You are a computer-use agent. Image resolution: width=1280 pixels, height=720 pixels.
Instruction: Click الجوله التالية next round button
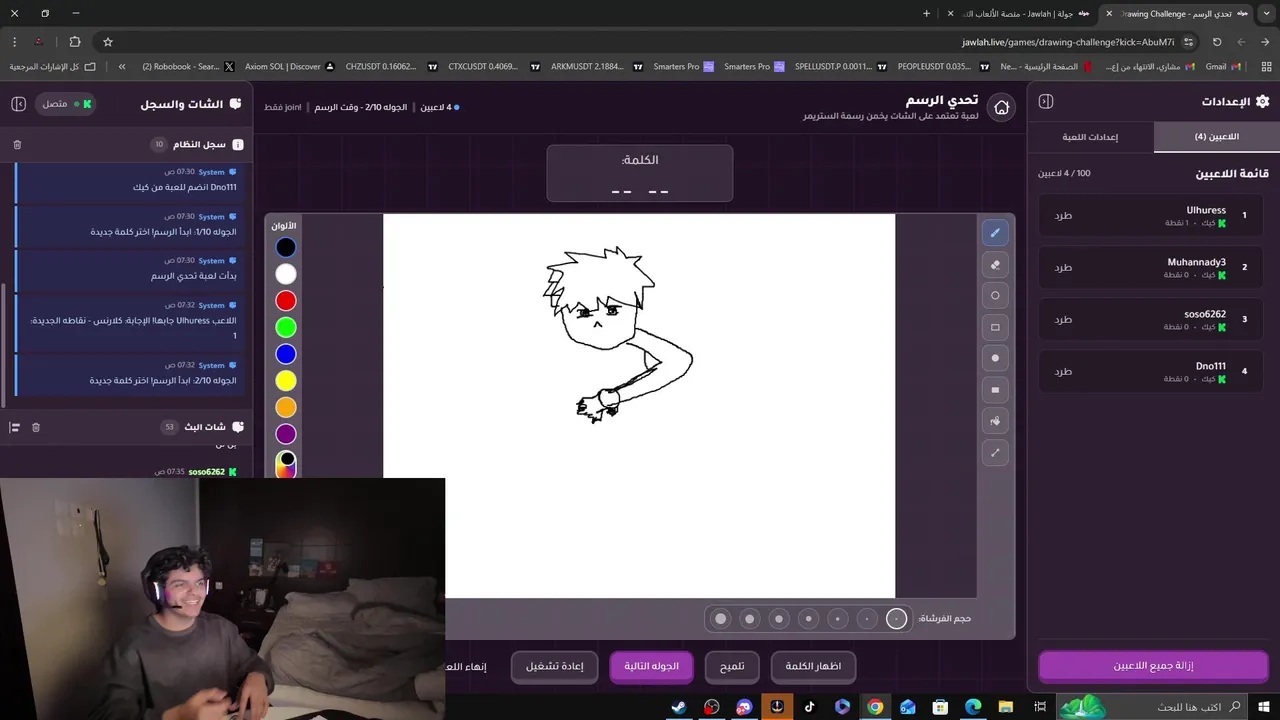point(651,667)
